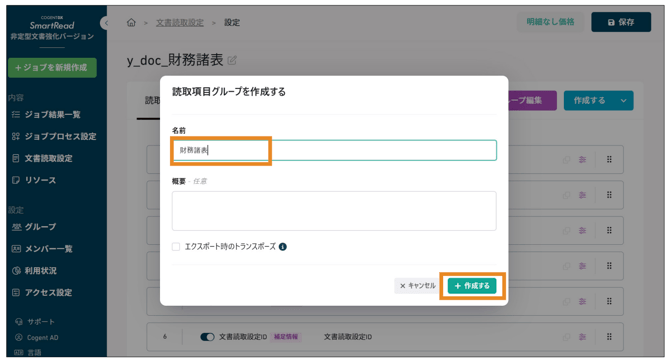670x364 pixels.
Task: Open ジョブ結果一覧 in sidebar
Action: pos(46,114)
